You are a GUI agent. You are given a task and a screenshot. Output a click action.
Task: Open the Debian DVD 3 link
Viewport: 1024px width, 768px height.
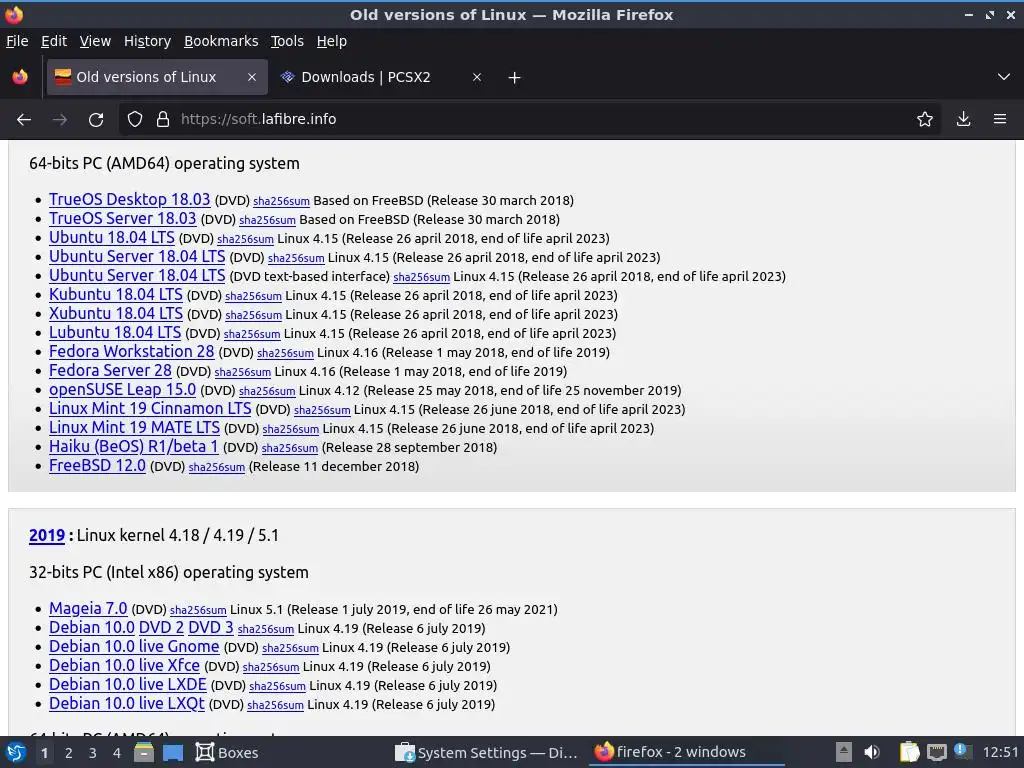(210, 627)
